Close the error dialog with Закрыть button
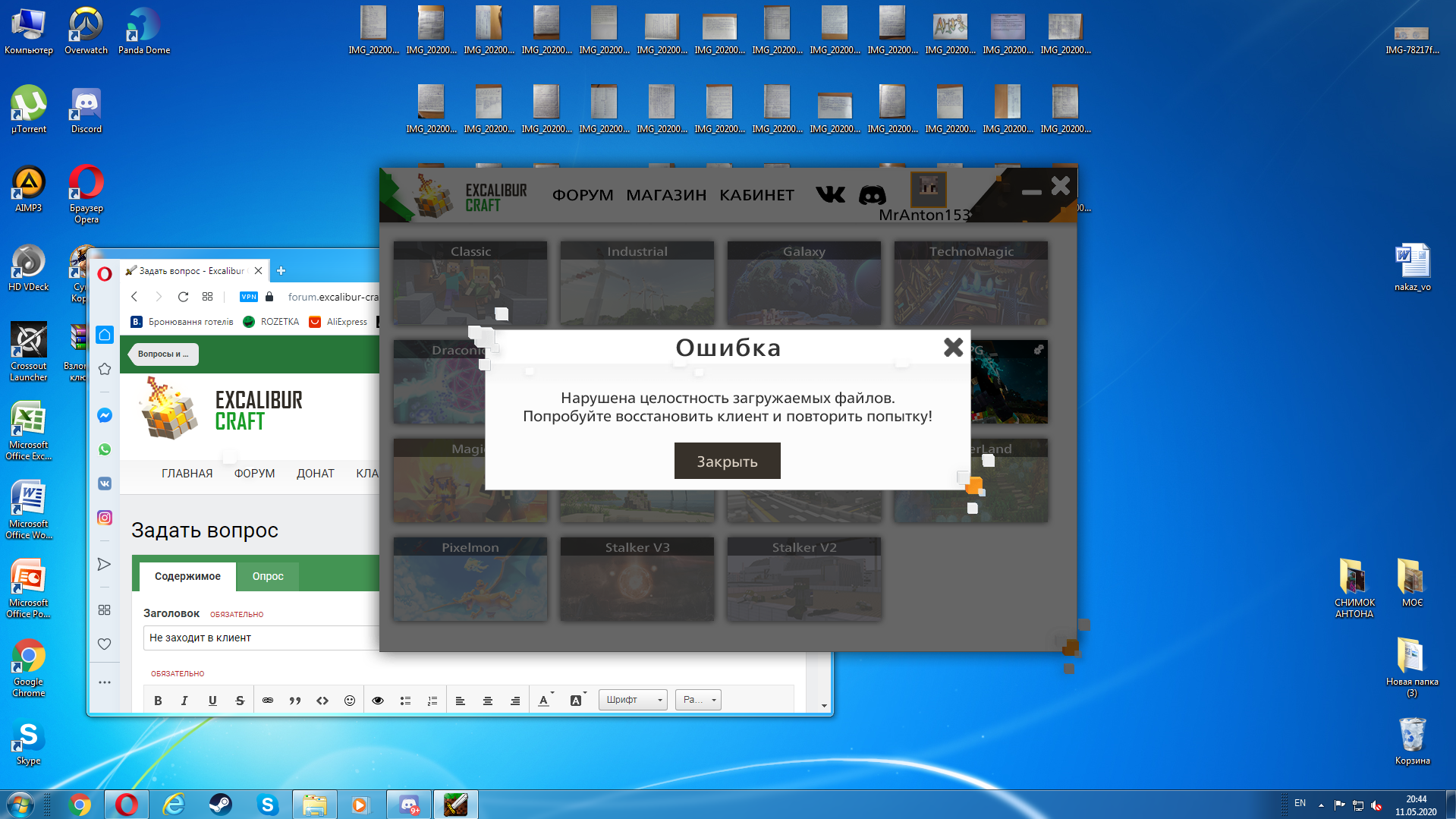Viewport: 1456px width, 819px height. coord(727,461)
